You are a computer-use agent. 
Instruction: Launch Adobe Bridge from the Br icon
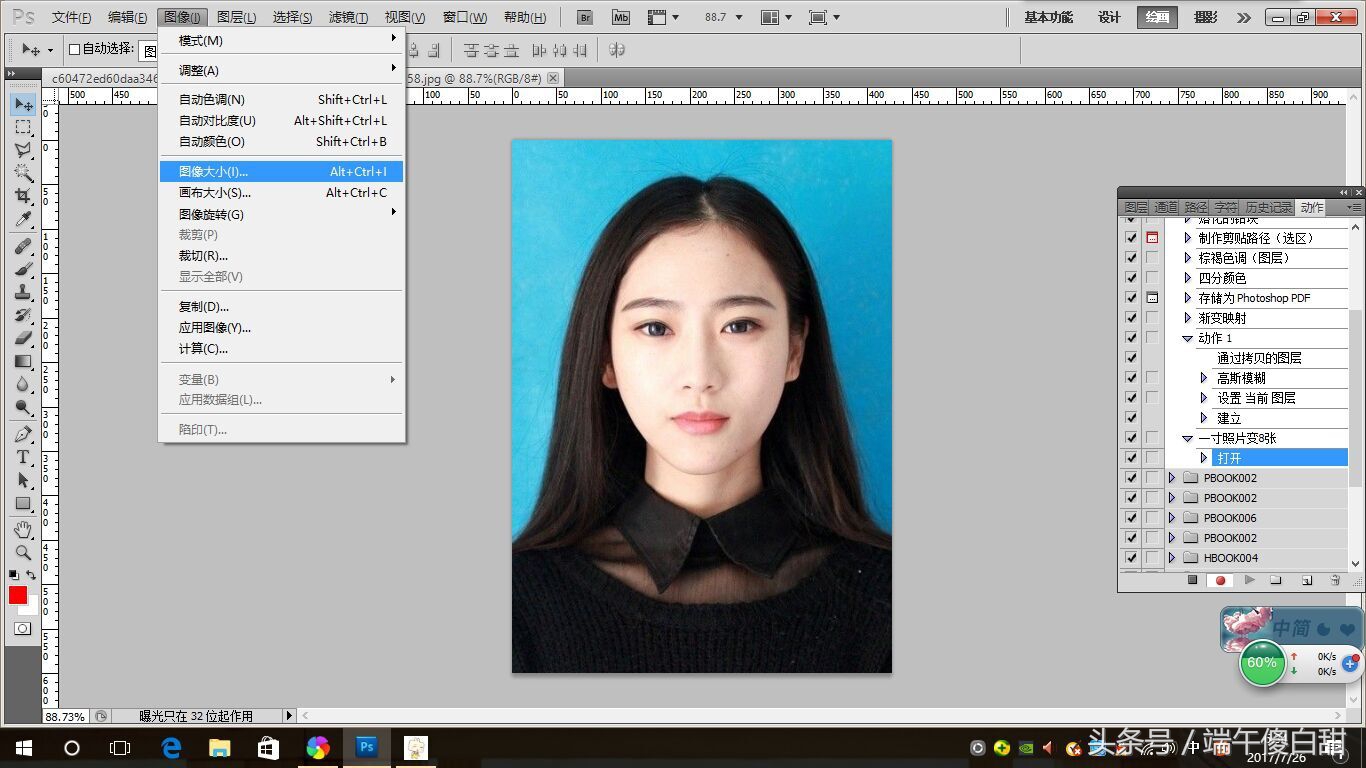point(586,17)
